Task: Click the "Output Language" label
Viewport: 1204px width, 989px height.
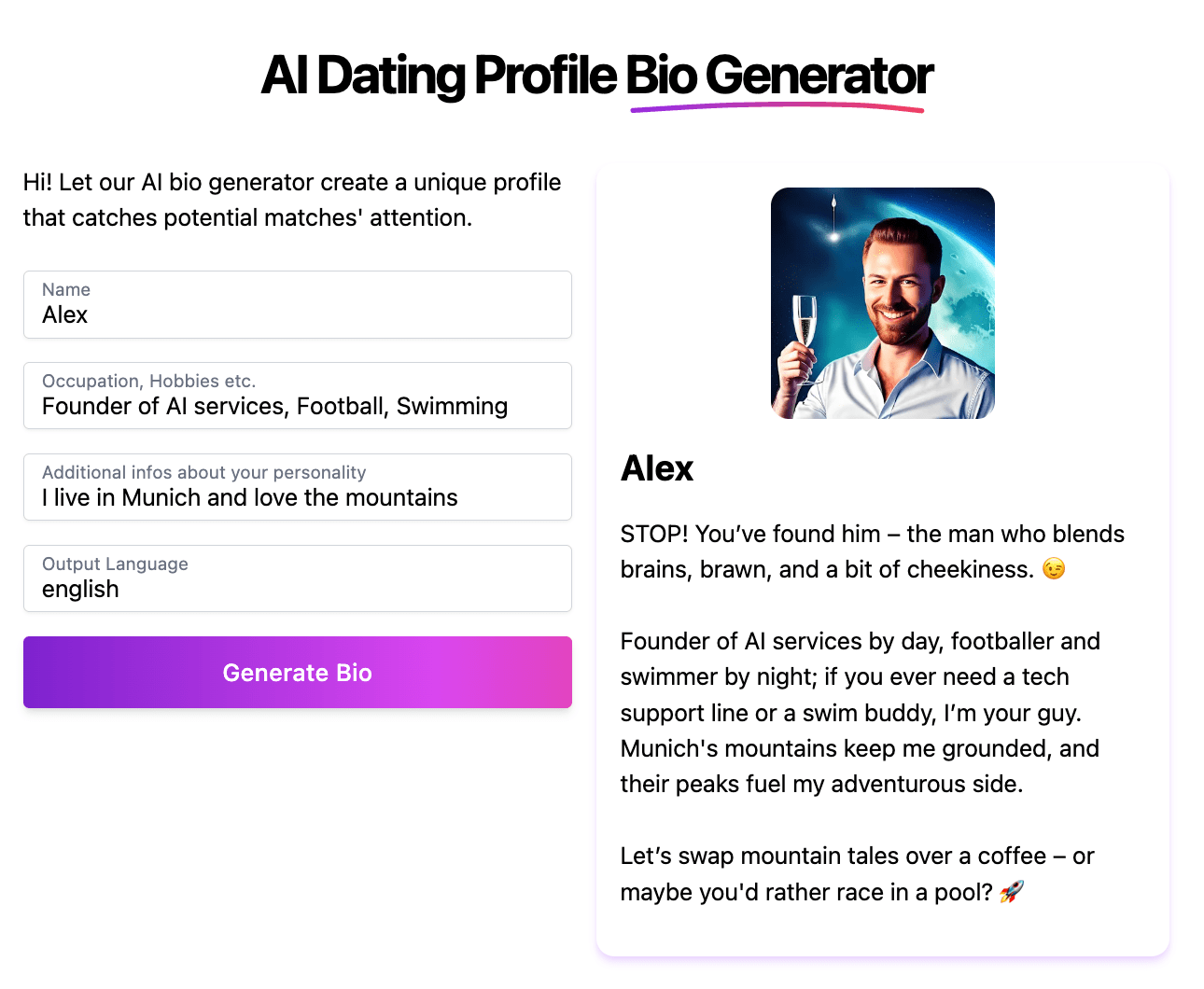Action: click(115, 564)
